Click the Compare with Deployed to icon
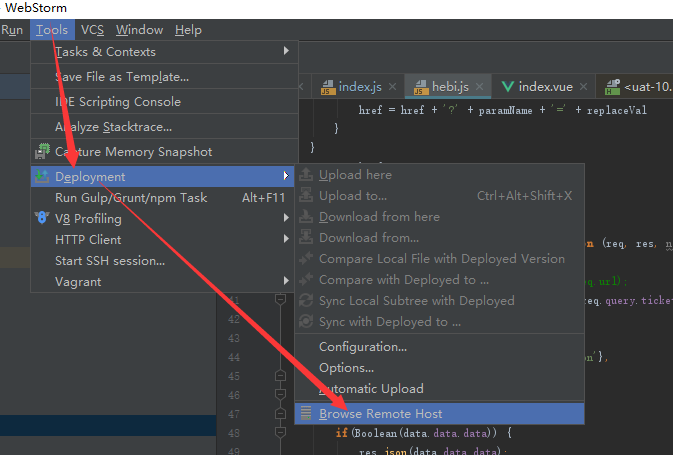 click(x=306, y=279)
